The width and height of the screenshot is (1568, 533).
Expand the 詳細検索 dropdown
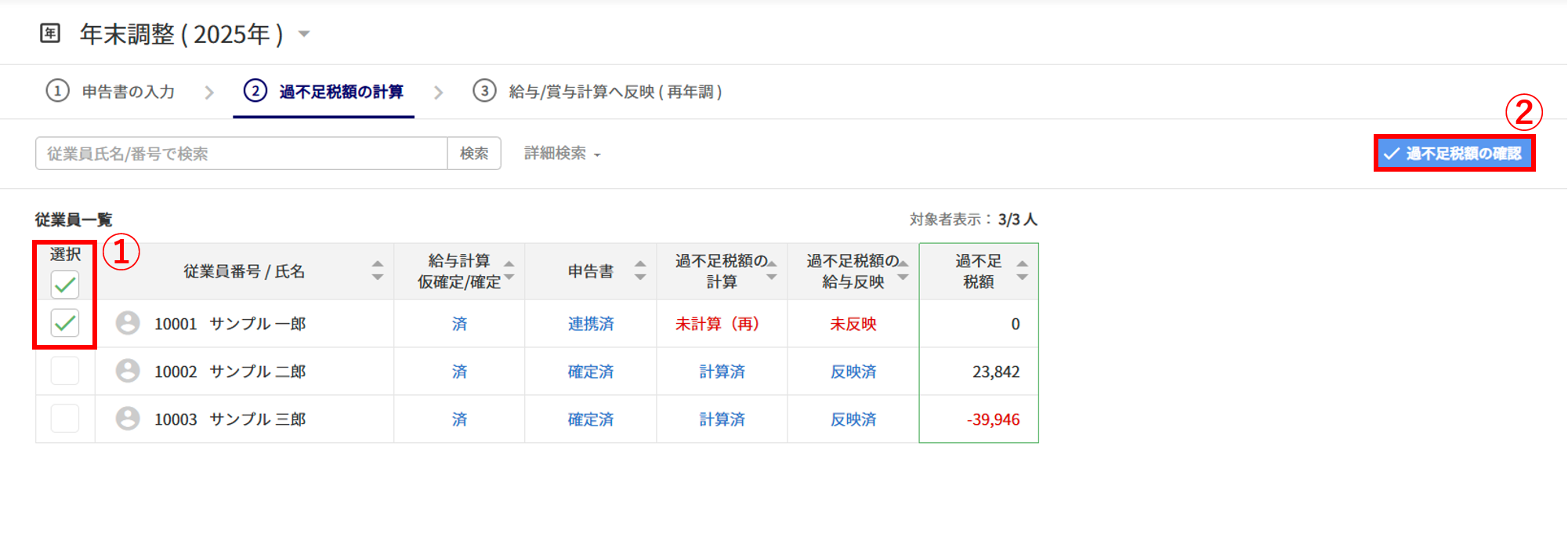pyautogui.click(x=562, y=154)
